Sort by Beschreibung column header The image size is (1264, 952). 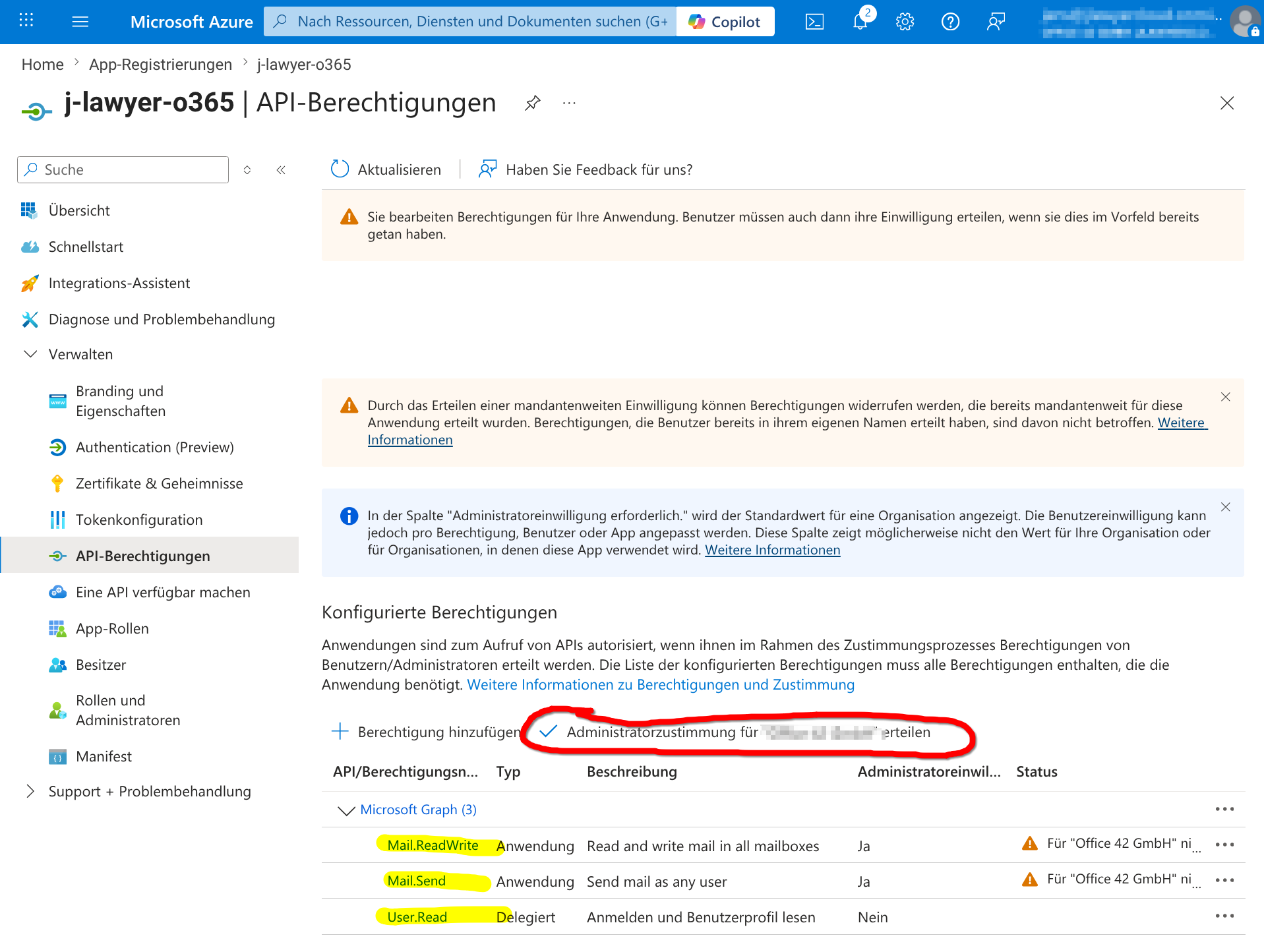click(632, 771)
